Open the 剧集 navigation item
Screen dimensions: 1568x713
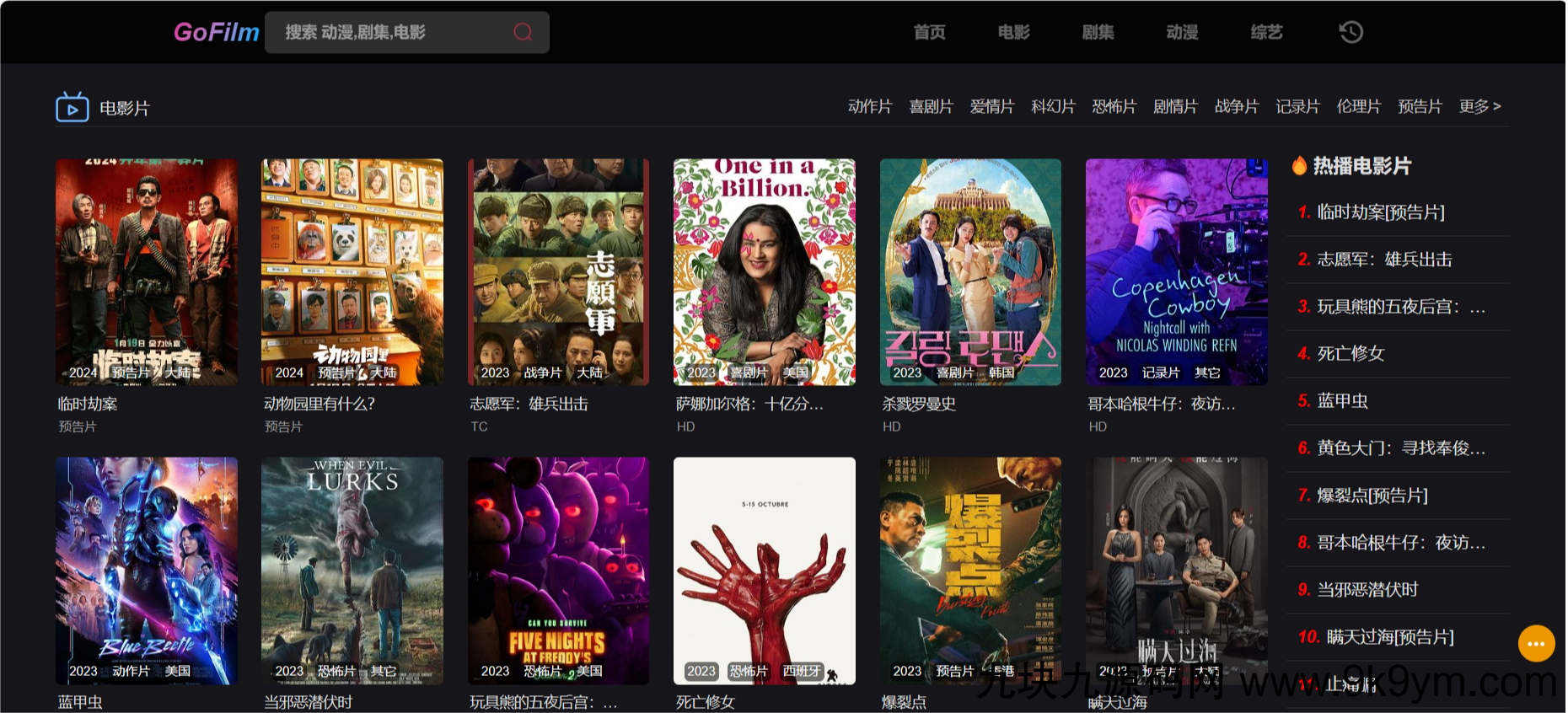(x=1098, y=32)
